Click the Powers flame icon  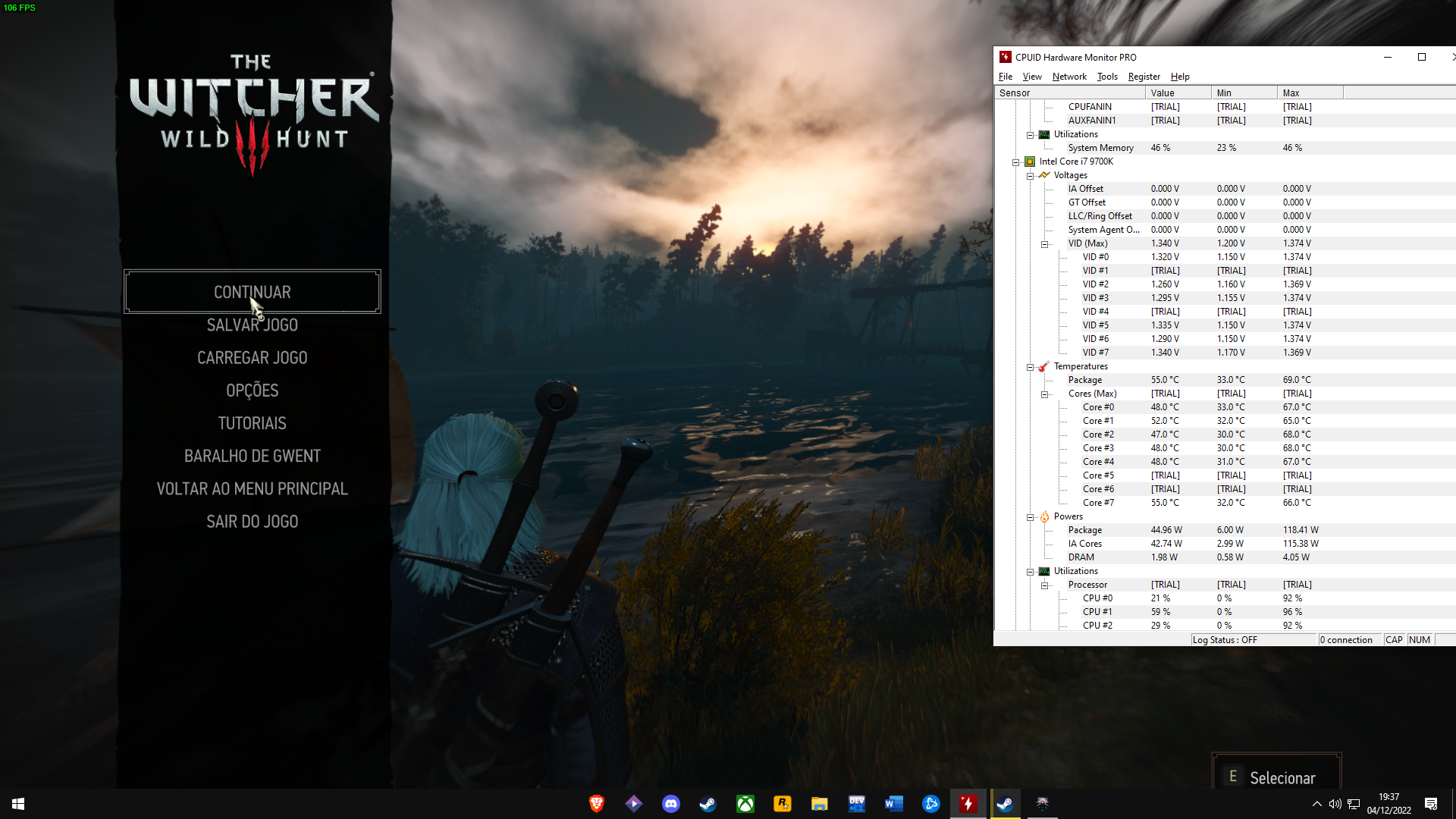(x=1044, y=516)
